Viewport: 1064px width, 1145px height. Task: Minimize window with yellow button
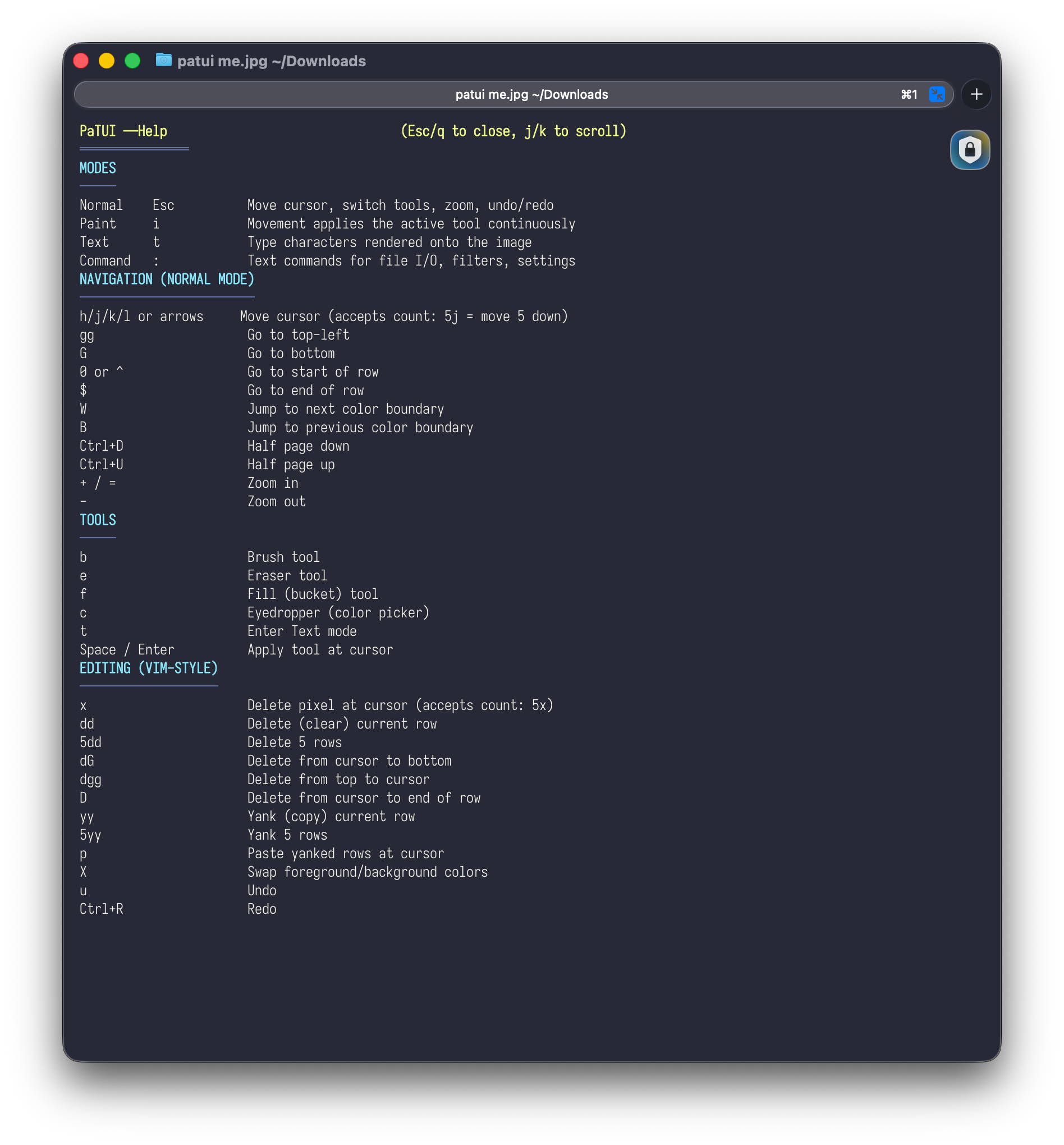tap(107, 61)
